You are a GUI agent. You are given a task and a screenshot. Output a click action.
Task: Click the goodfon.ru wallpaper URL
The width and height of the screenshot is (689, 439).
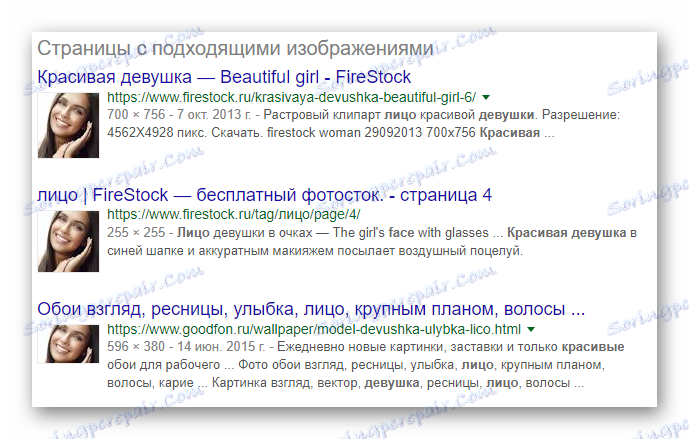click(314, 329)
